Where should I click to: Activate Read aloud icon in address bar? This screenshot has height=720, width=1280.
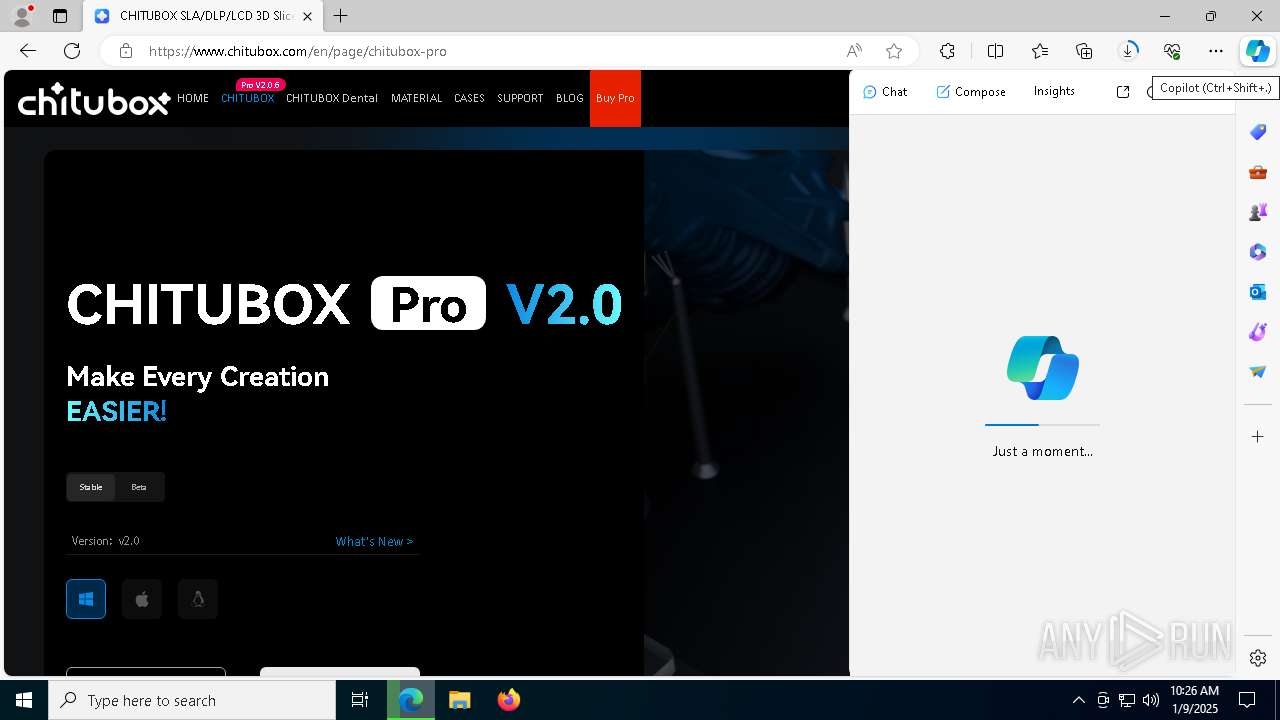click(x=854, y=51)
